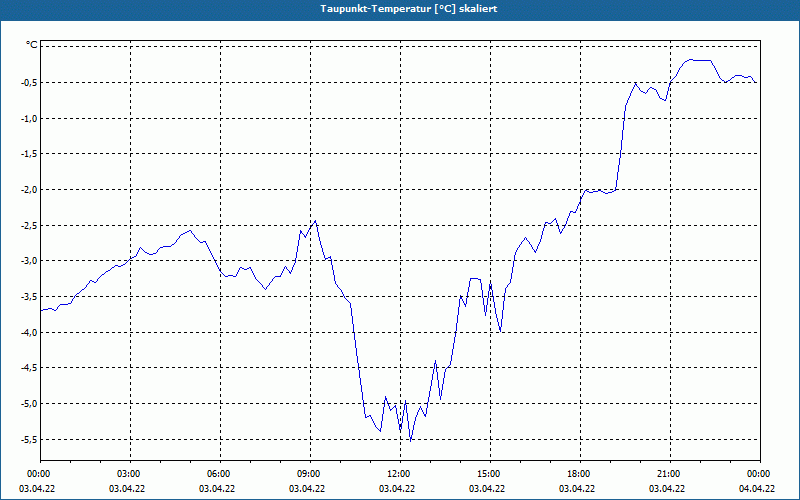Click the 06:00 time axis label
Viewport: 800px width, 500px height.
pyautogui.click(x=220, y=474)
